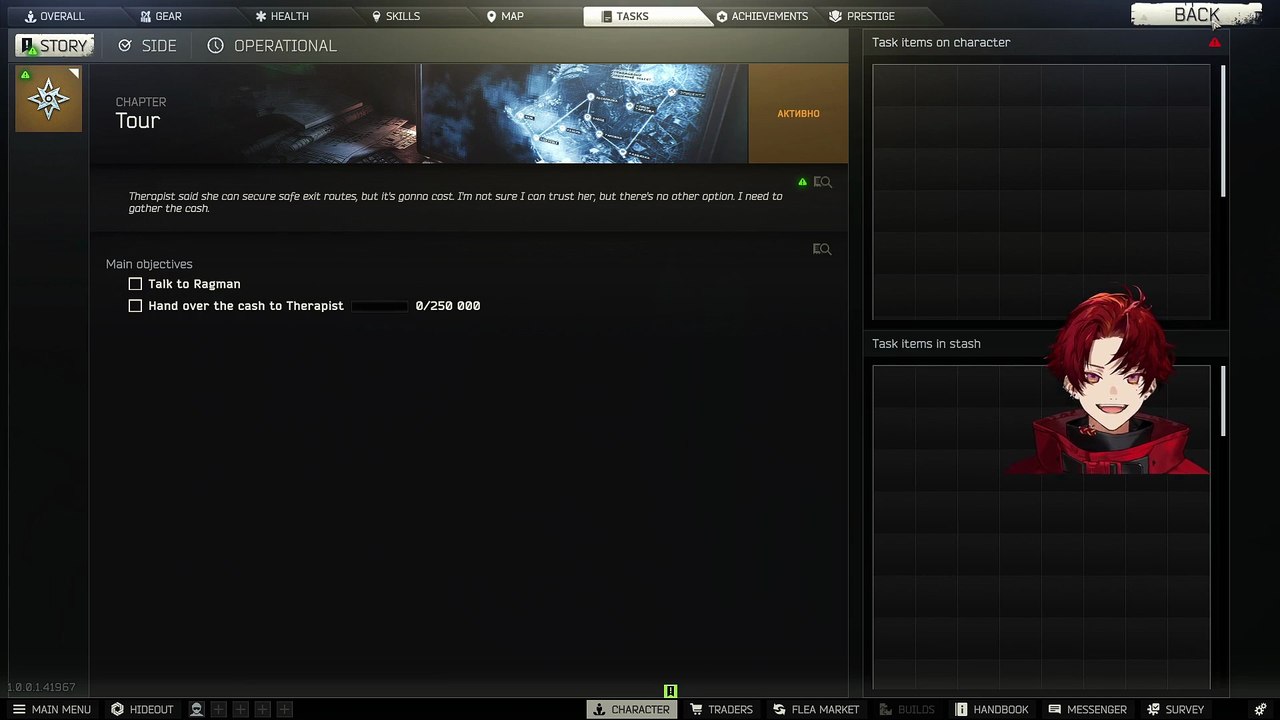The width and height of the screenshot is (1280, 720).
Task: Click the Task items in stash scrollbar
Action: tap(1223, 401)
